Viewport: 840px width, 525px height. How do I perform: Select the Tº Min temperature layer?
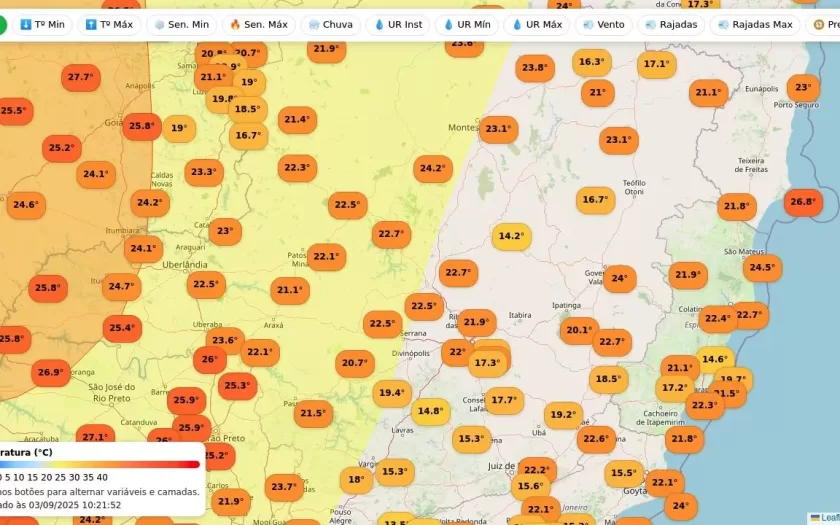coord(42,24)
